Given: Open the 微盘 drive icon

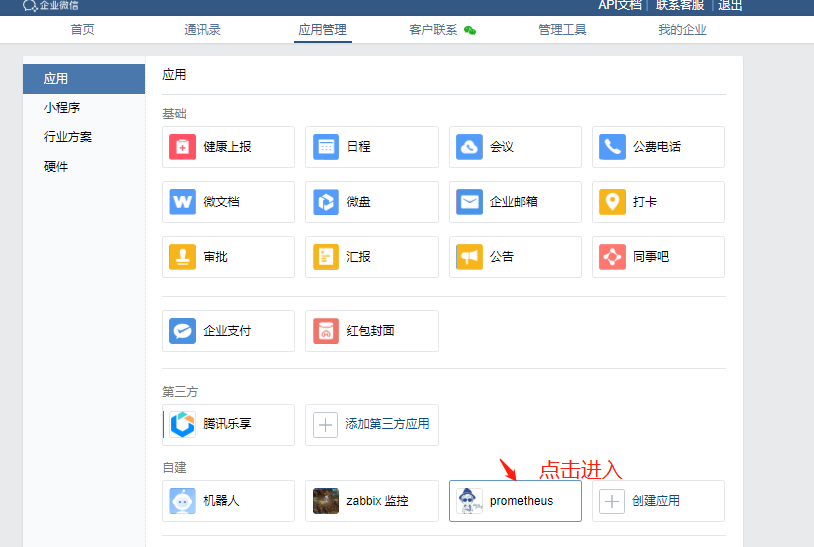Looking at the screenshot, I should pos(326,202).
